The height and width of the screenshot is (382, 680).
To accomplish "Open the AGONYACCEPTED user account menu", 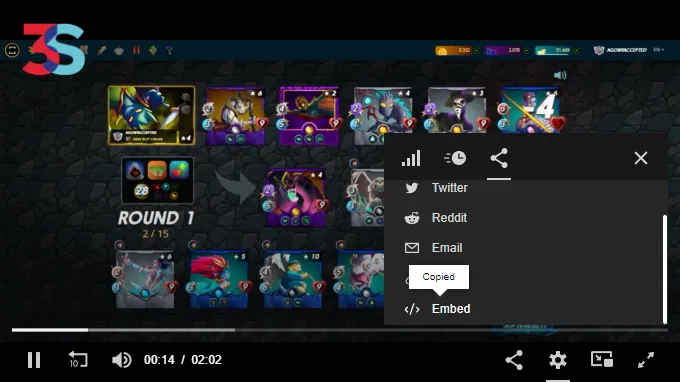I will tap(620, 50).
